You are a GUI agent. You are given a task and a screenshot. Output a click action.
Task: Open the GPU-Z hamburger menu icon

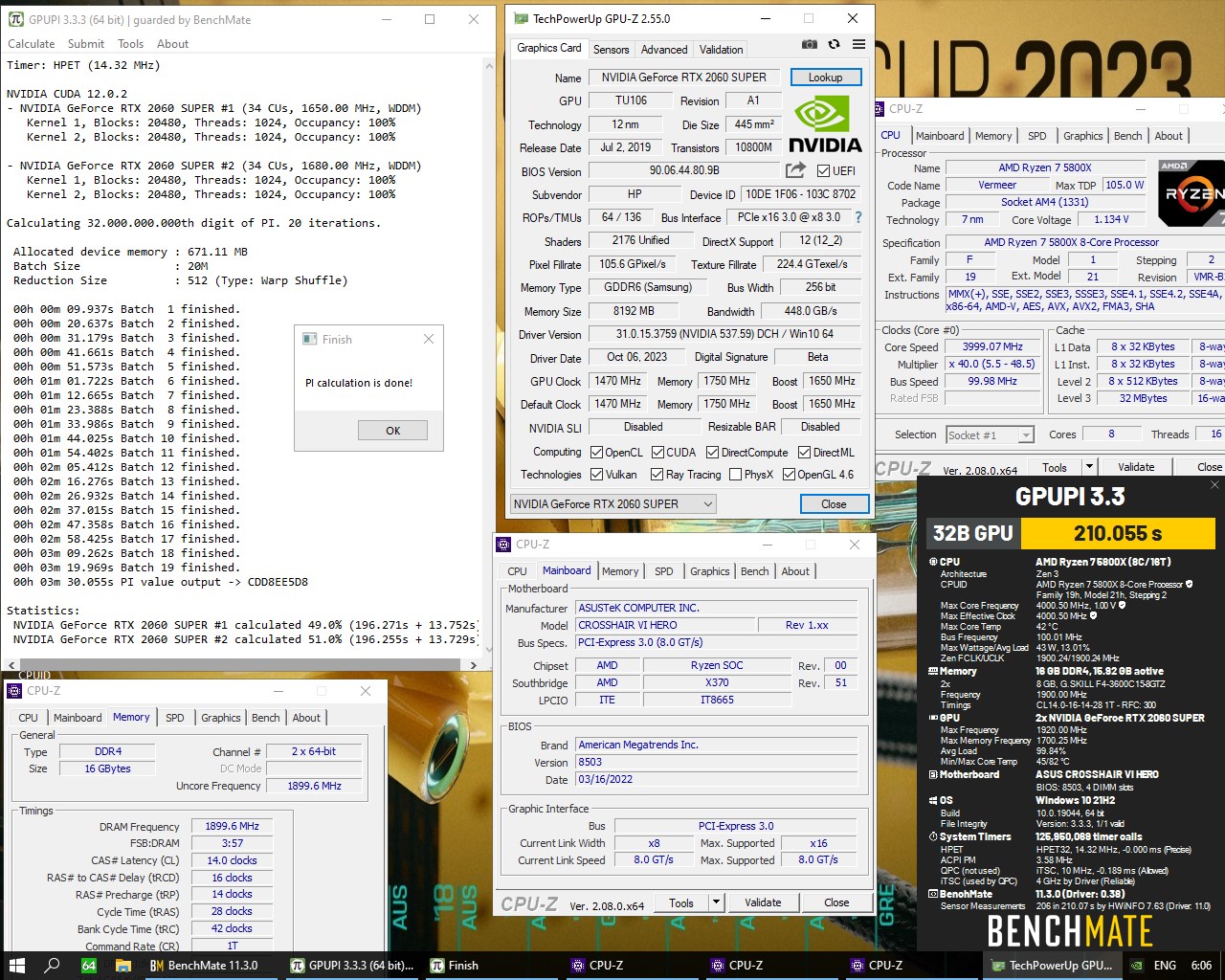click(858, 44)
